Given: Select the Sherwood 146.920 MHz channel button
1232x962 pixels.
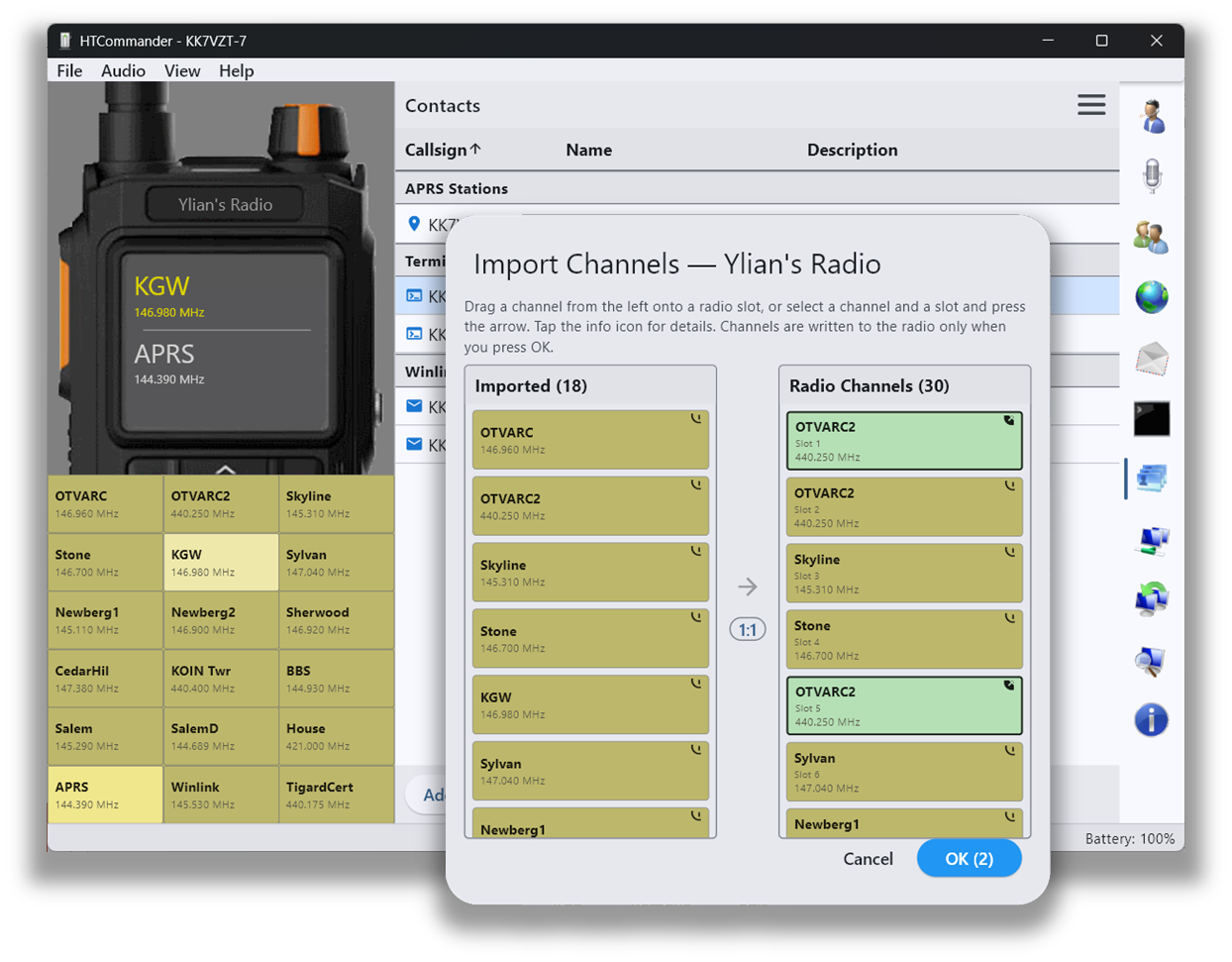Looking at the screenshot, I should [337, 620].
